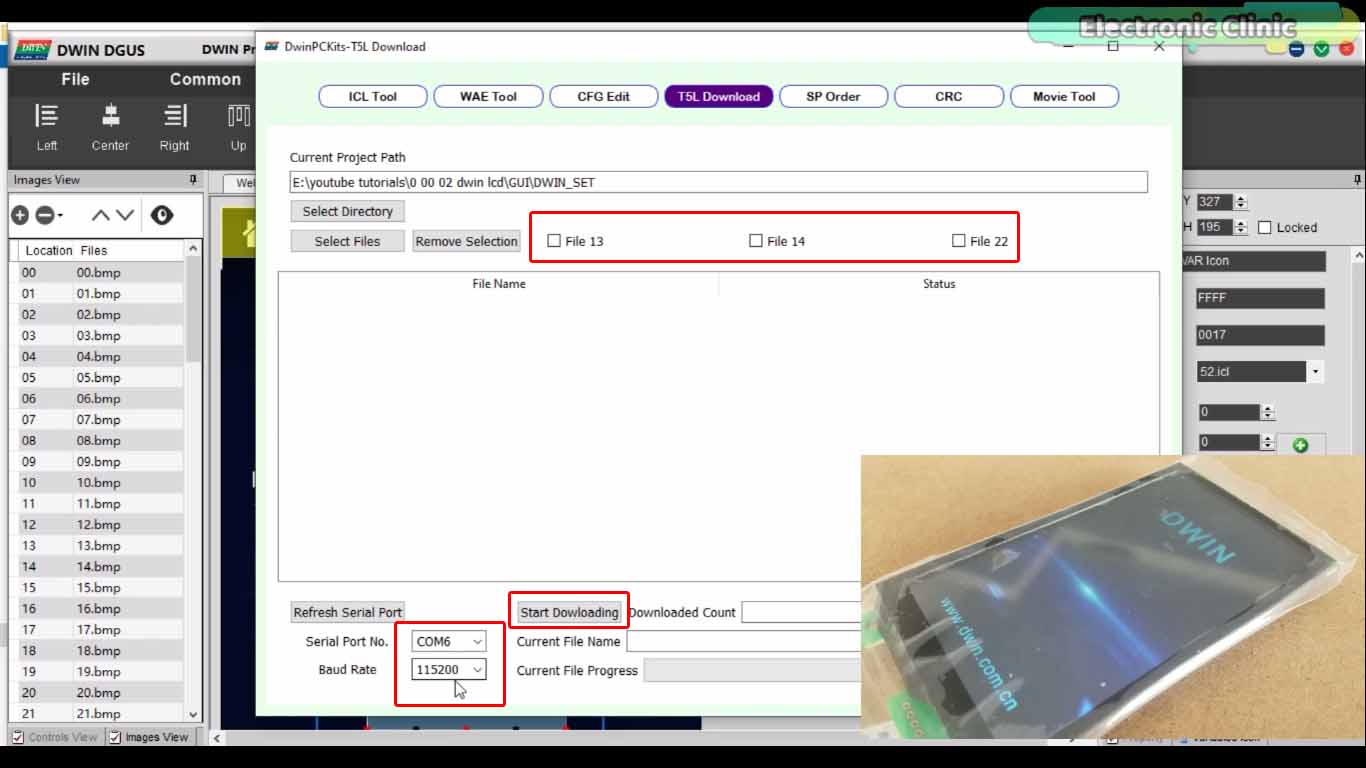The image size is (1366, 768).
Task: Click the File Name column header
Action: point(499,284)
